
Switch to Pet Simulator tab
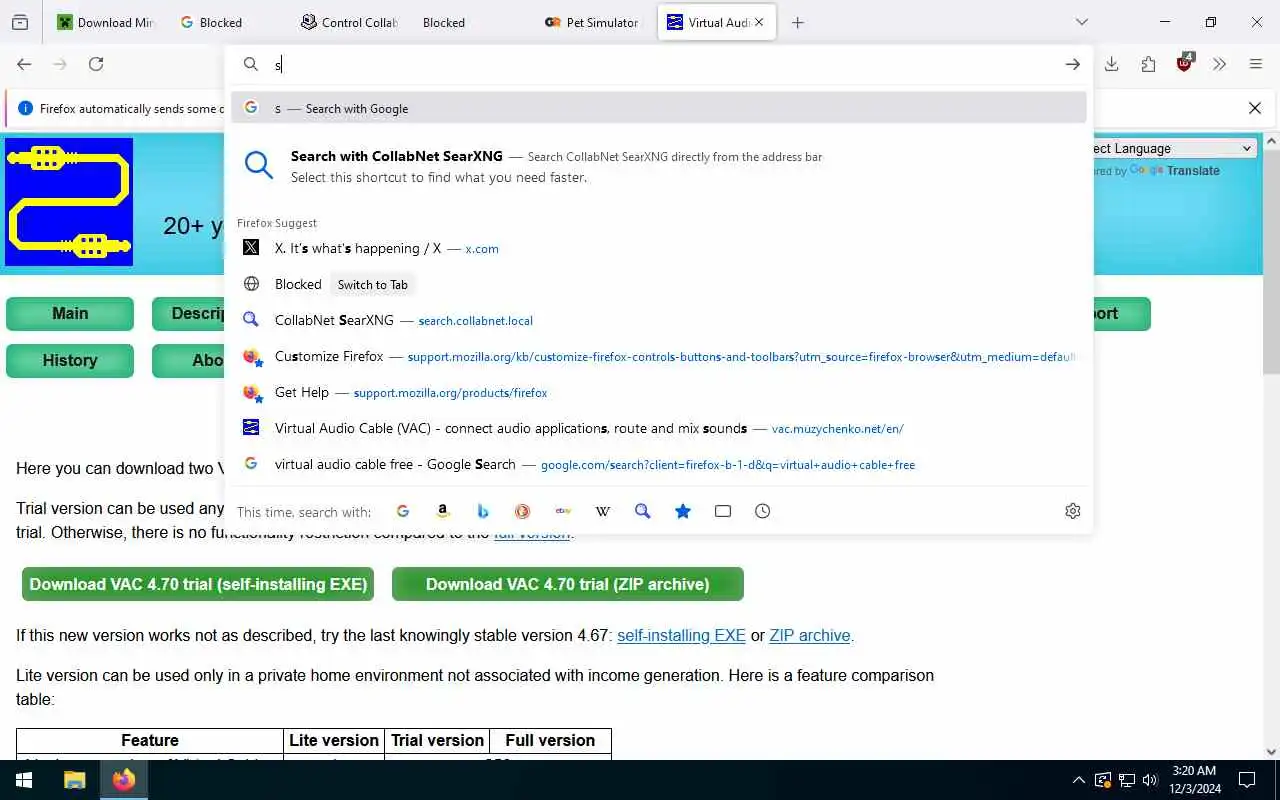[594, 22]
